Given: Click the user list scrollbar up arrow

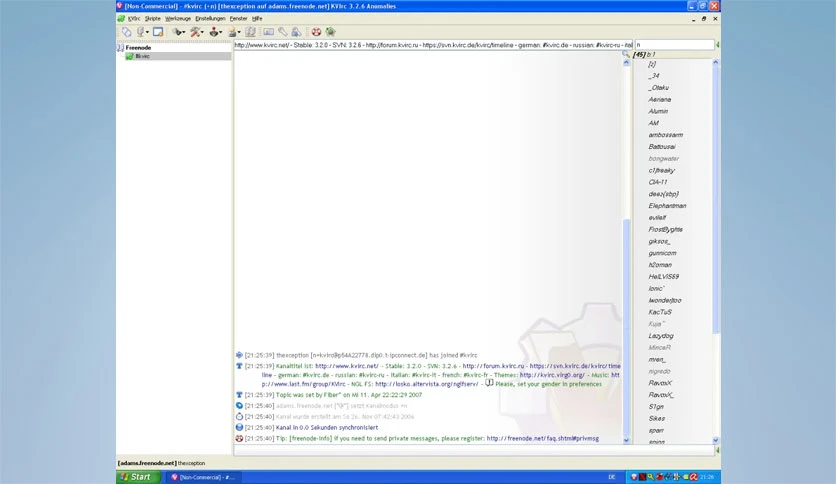Looking at the screenshot, I should tap(716, 62).
